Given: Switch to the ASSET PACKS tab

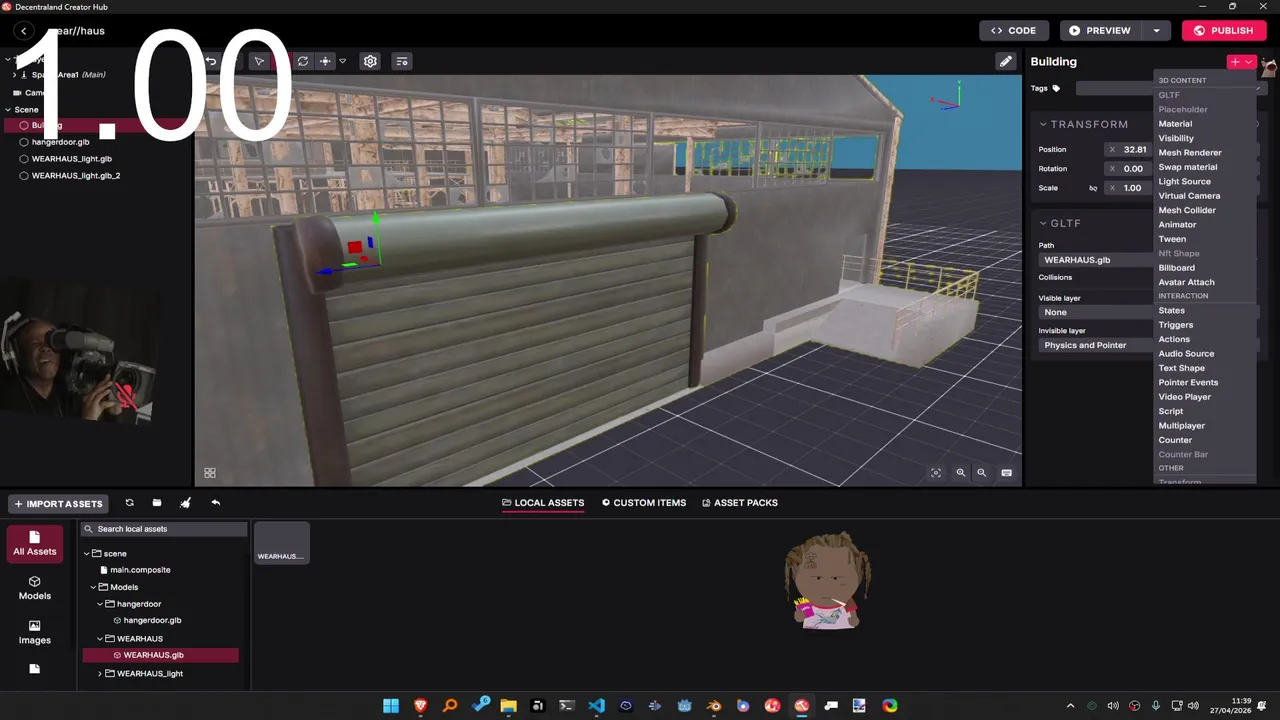Looking at the screenshot, I should [x=740, y=503].
